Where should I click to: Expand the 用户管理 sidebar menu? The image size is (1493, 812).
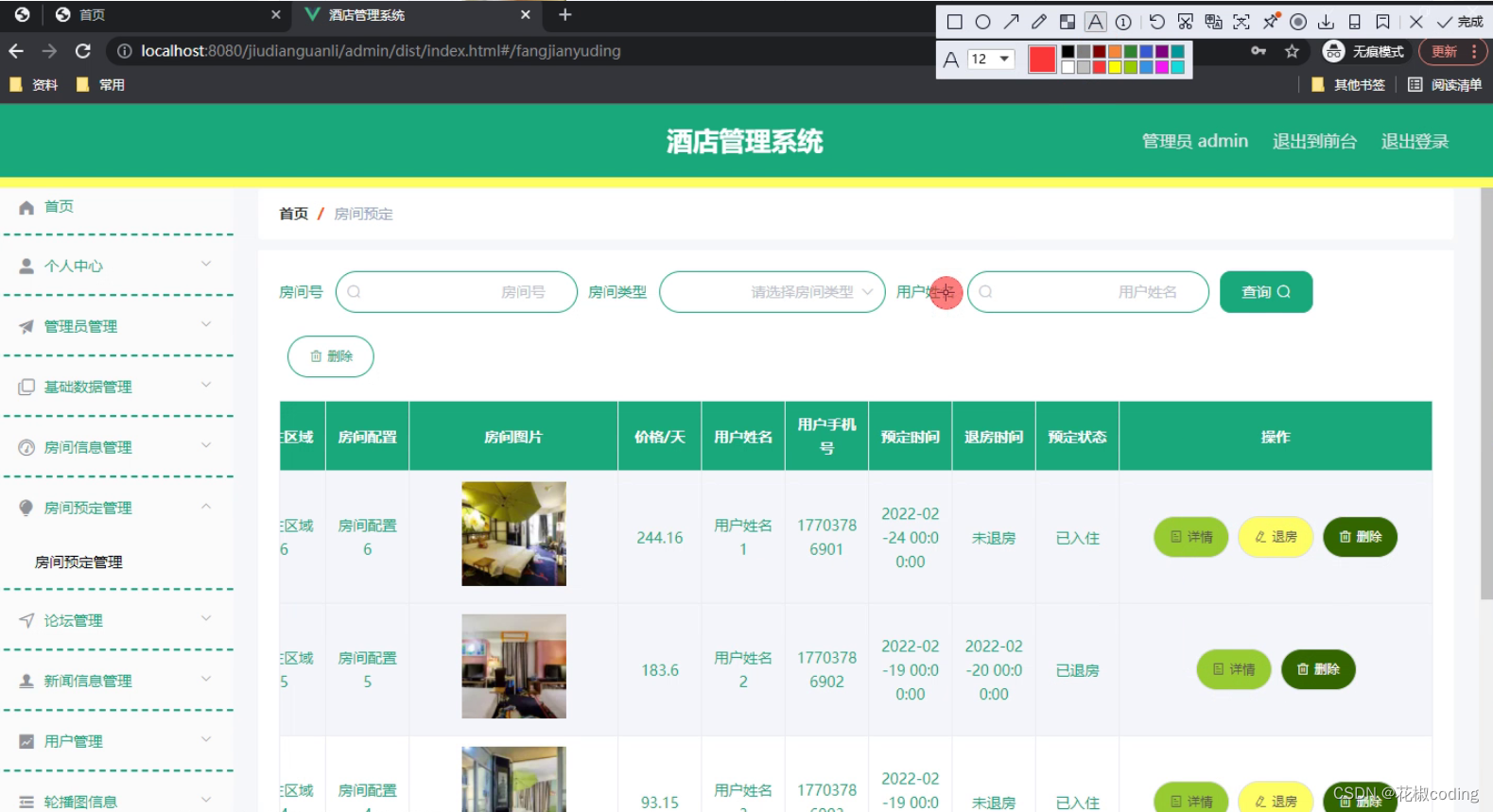pyautogui.click(x=118, y=741)
